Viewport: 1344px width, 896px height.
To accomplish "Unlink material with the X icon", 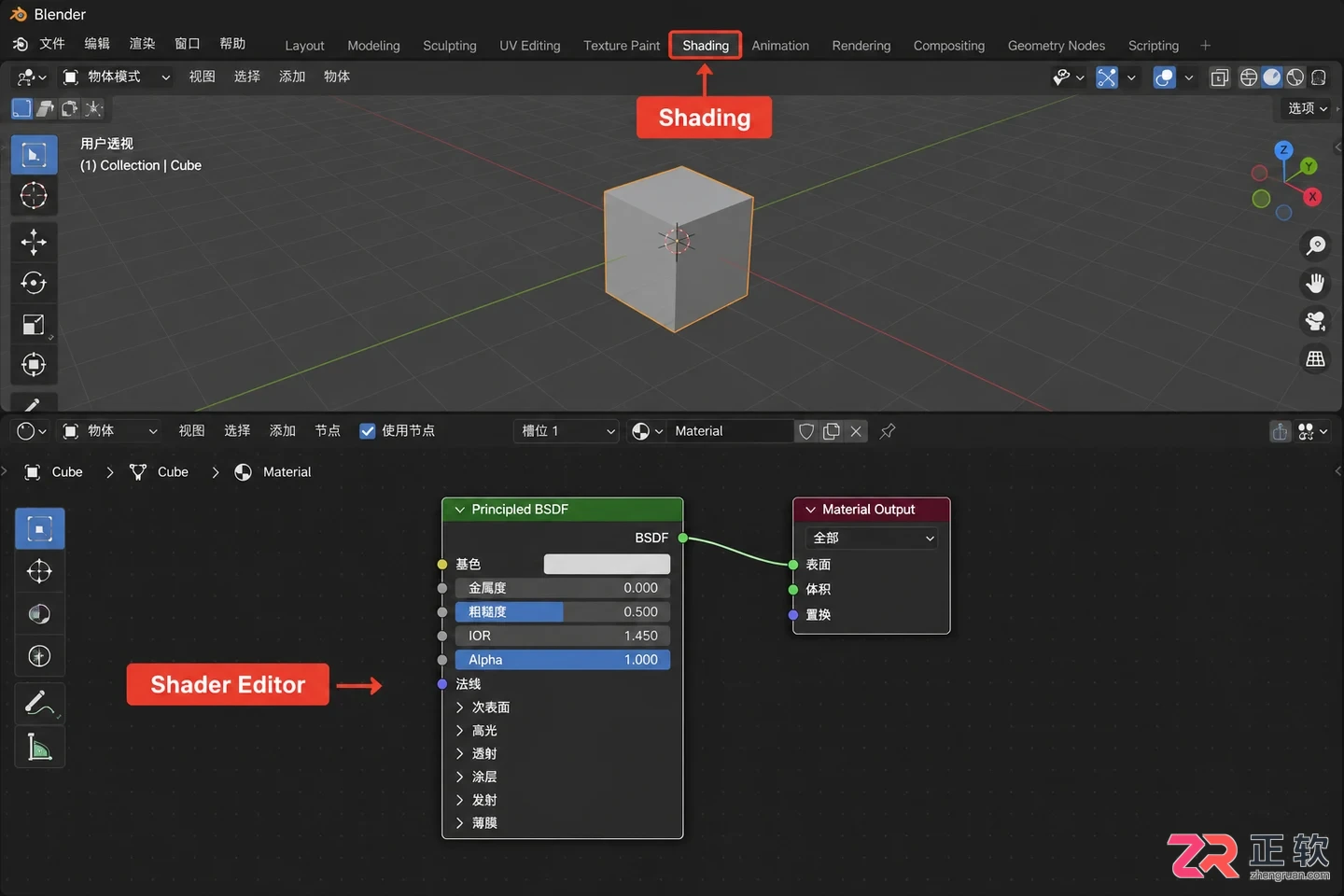I will (856, 431).
